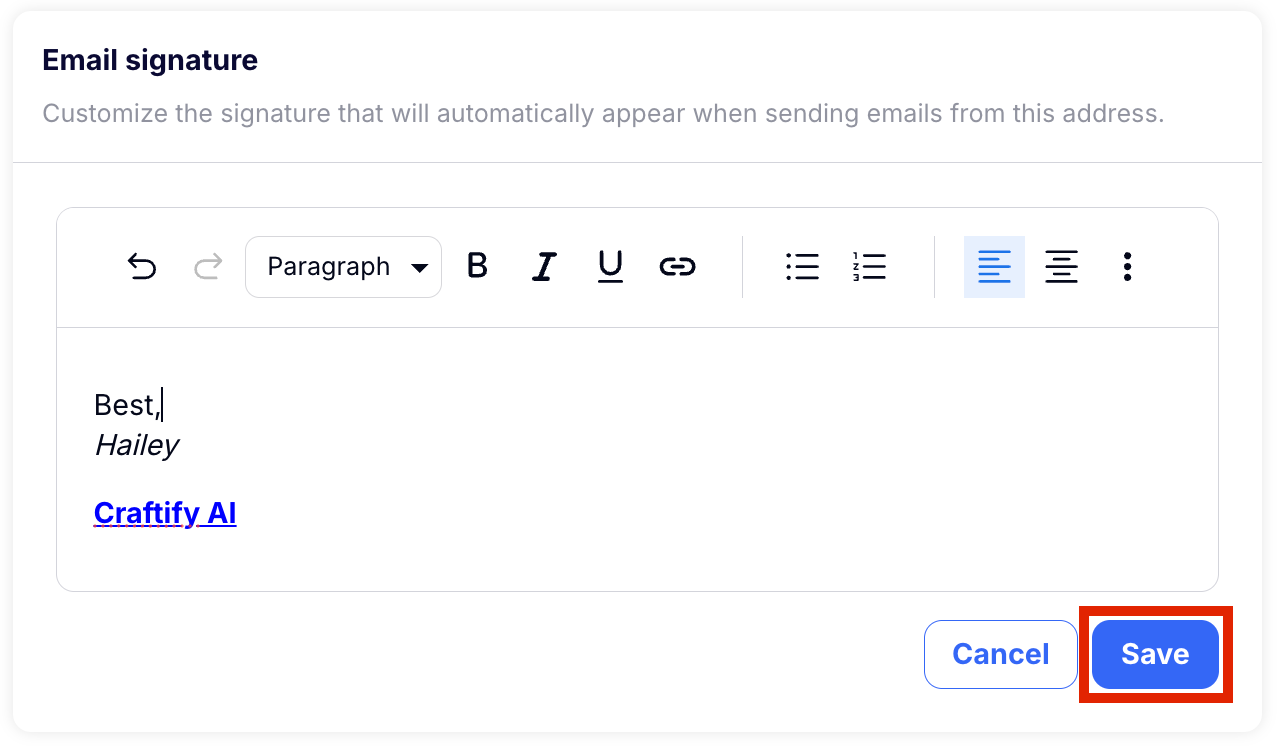Image resolution: width=1278 pixels, height=746 pixels.
Task: Click the caret arrow beside Paragraph
Action: (420, 268)
